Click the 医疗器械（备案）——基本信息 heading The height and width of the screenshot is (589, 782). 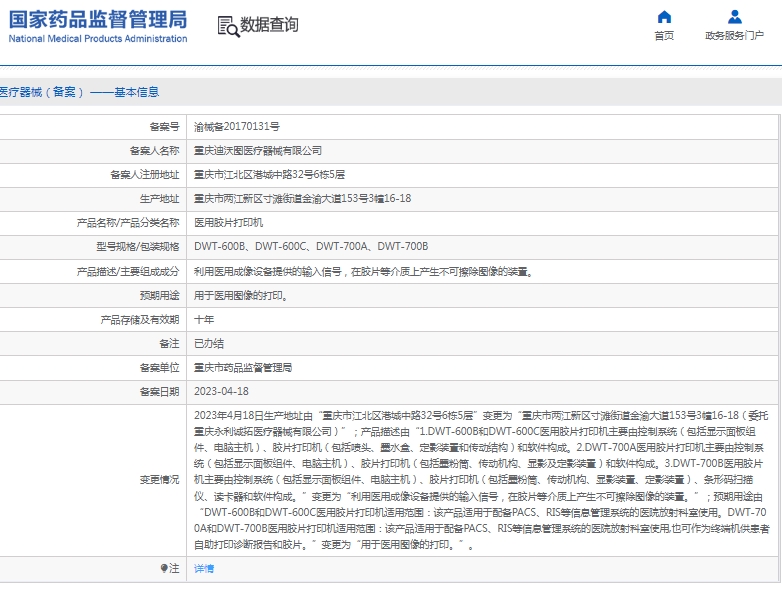(79, 92)
